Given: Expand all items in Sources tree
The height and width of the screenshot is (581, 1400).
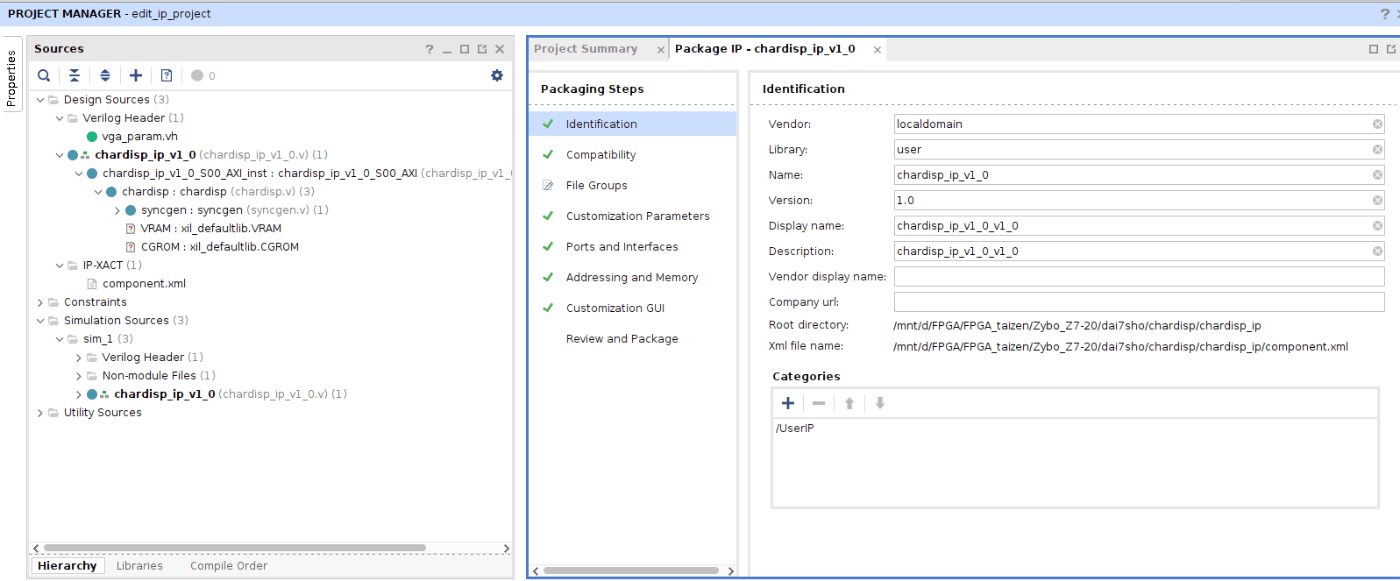Looking at the screenshot, I should click(105, 75).
